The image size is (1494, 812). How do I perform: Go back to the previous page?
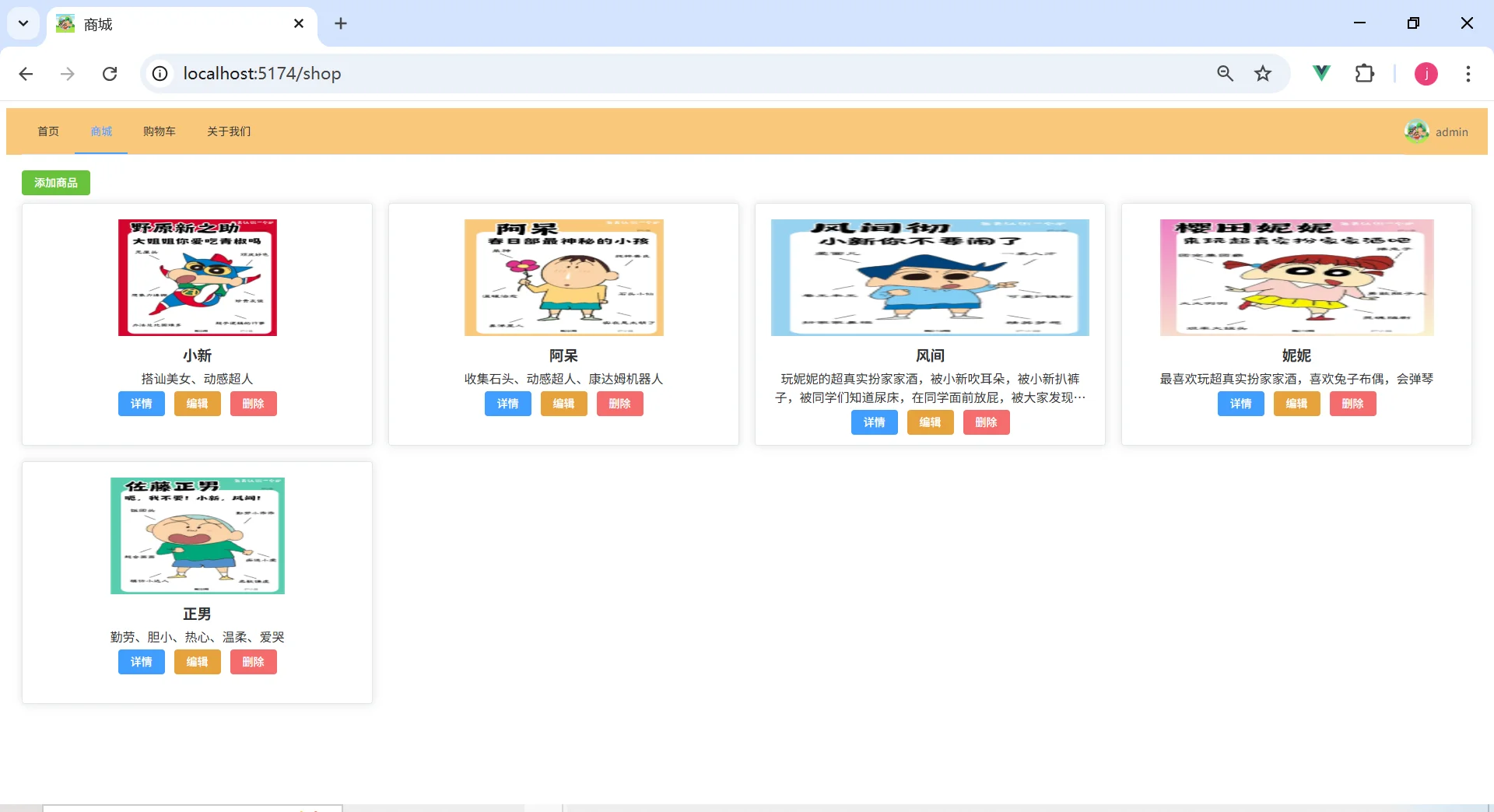click(x=26, y=74)
